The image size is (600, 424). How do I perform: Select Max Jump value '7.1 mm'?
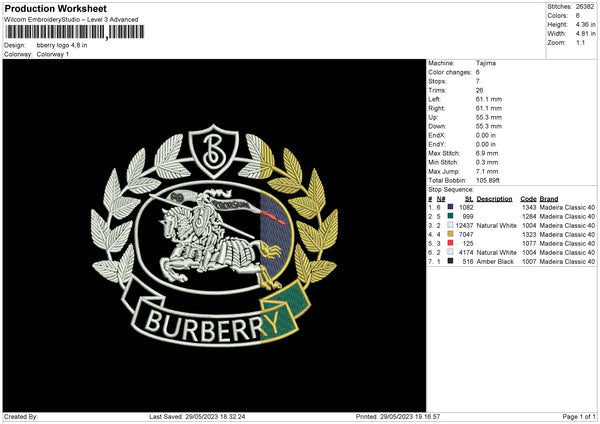[x=487, y=171]
